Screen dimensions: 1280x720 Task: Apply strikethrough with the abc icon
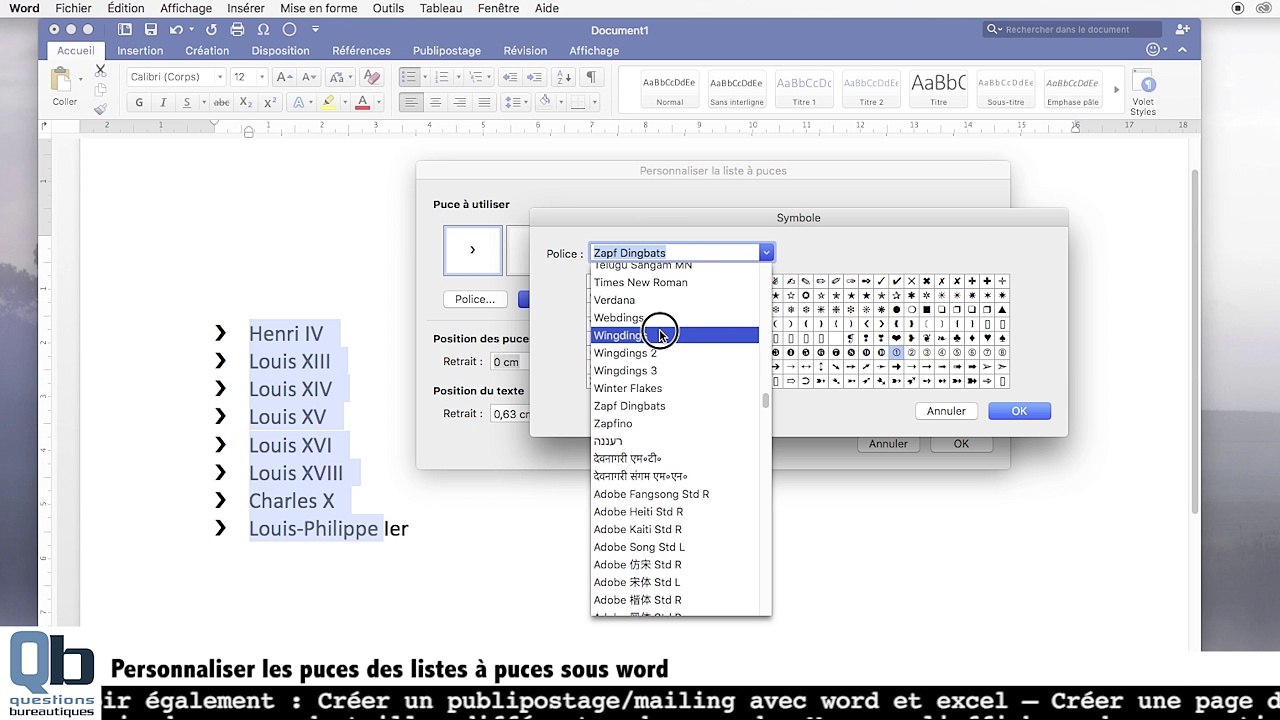click(221, 102)
